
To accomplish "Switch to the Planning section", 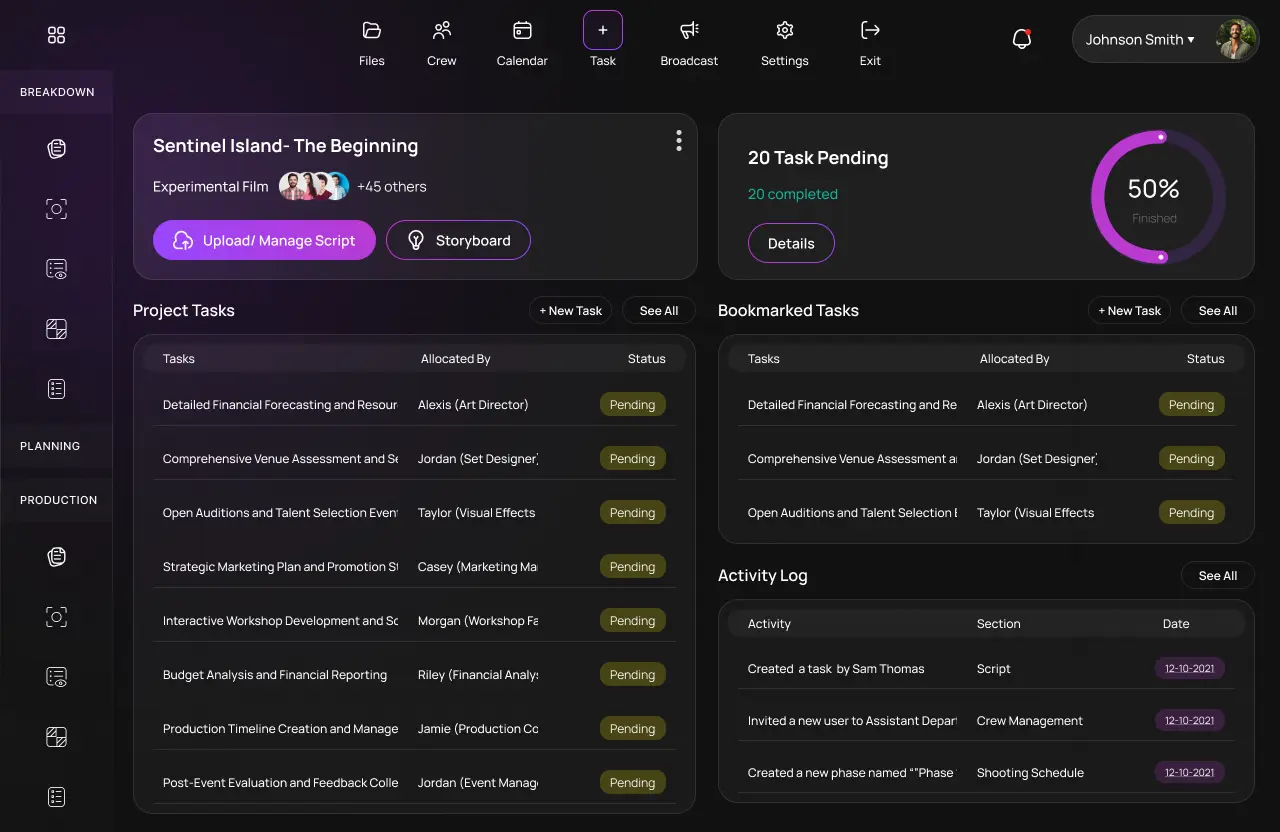I will coord(49,445).
